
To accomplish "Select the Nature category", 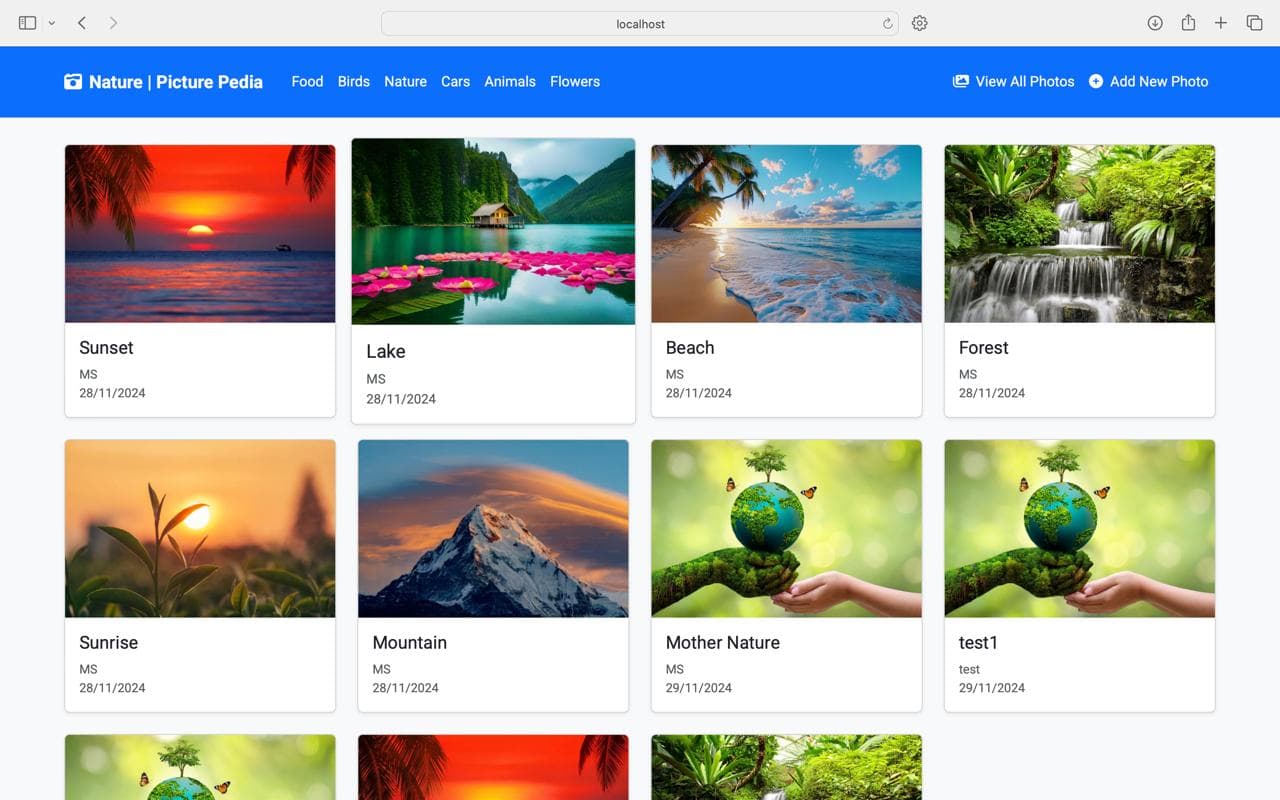I will click(x=405, y=82).
